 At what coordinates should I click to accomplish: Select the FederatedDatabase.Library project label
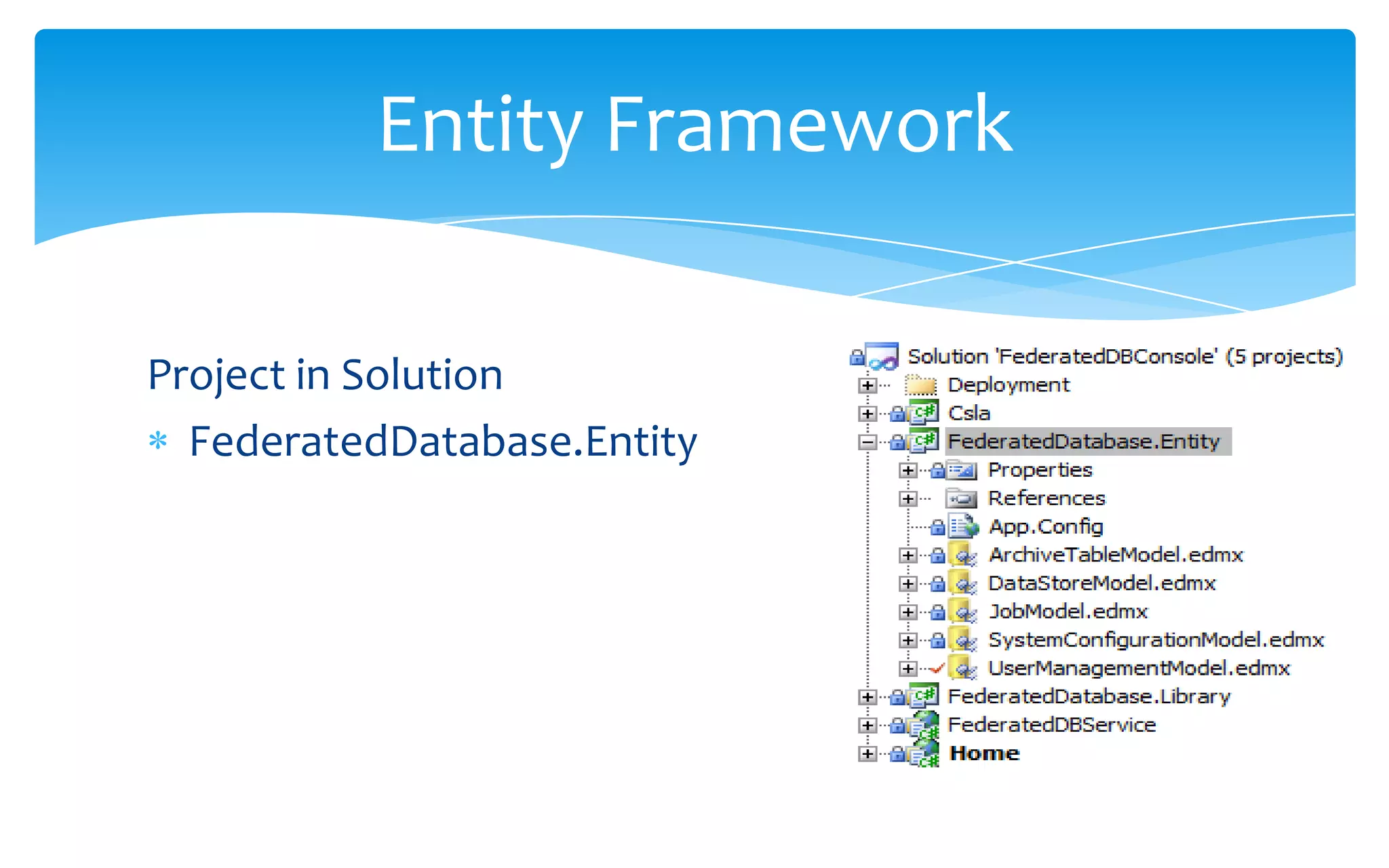[1089, 696]
